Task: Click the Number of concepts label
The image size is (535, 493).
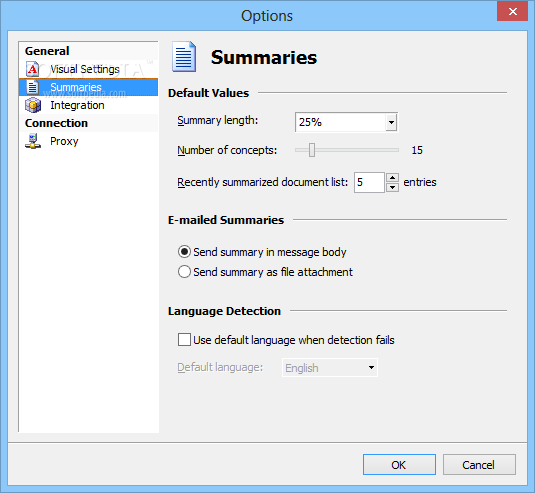Action: coord(227,150)
